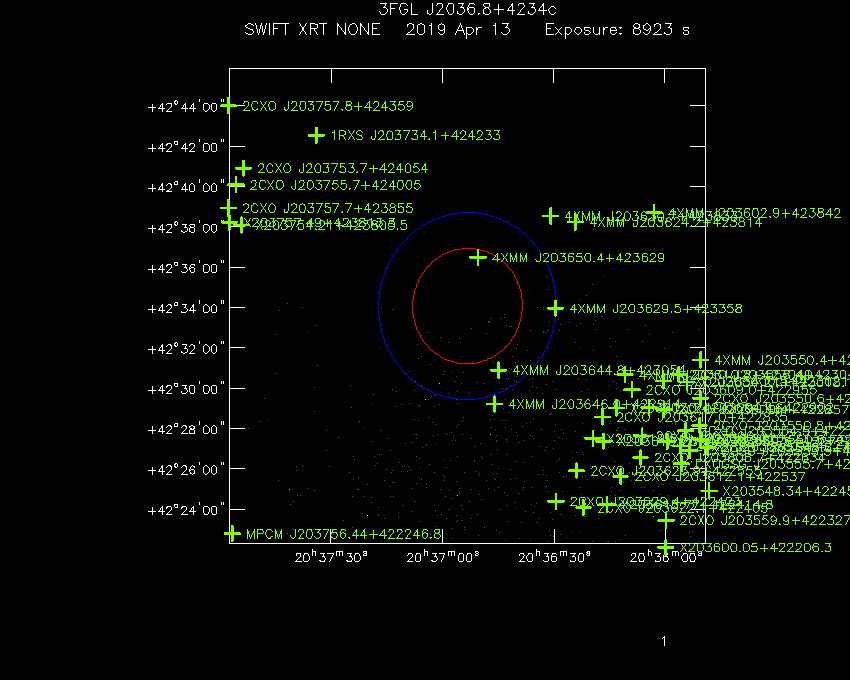Click right ascension label 20h36m30s

[x=554, y=557]
